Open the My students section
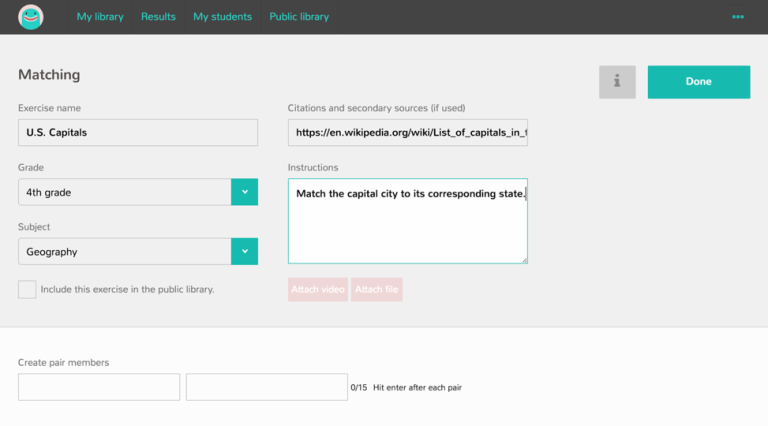 click(x=222, y=17)
